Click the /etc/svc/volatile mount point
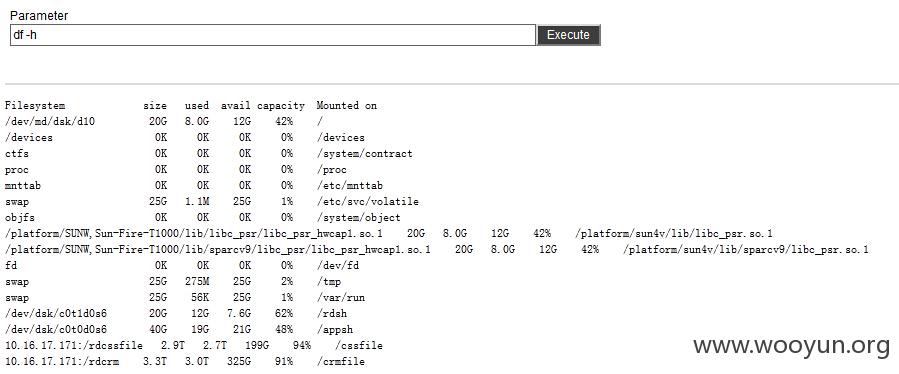The width and height of the screenshot is (899, 374). pos(367,202)
